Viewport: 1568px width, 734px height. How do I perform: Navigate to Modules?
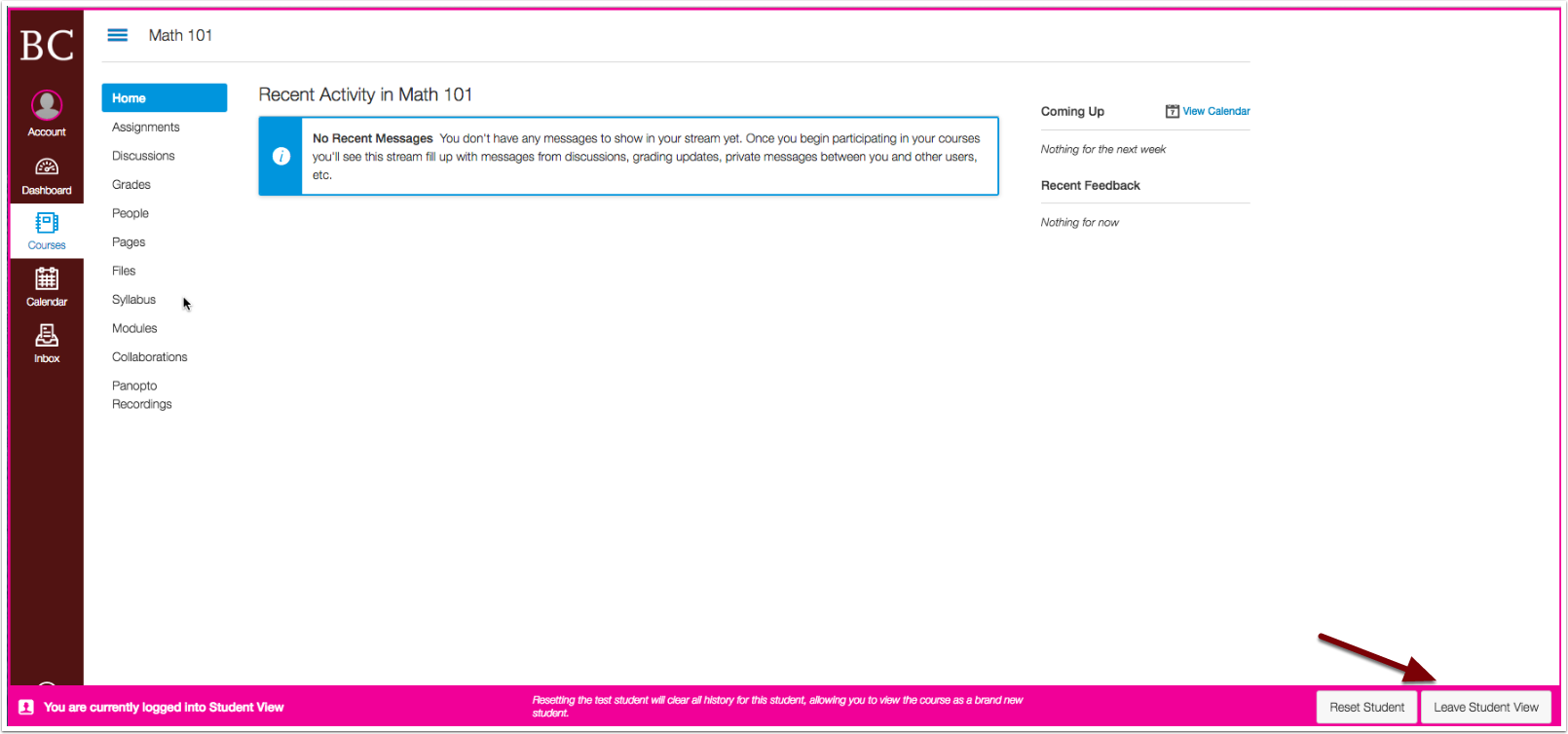(134, 329)
